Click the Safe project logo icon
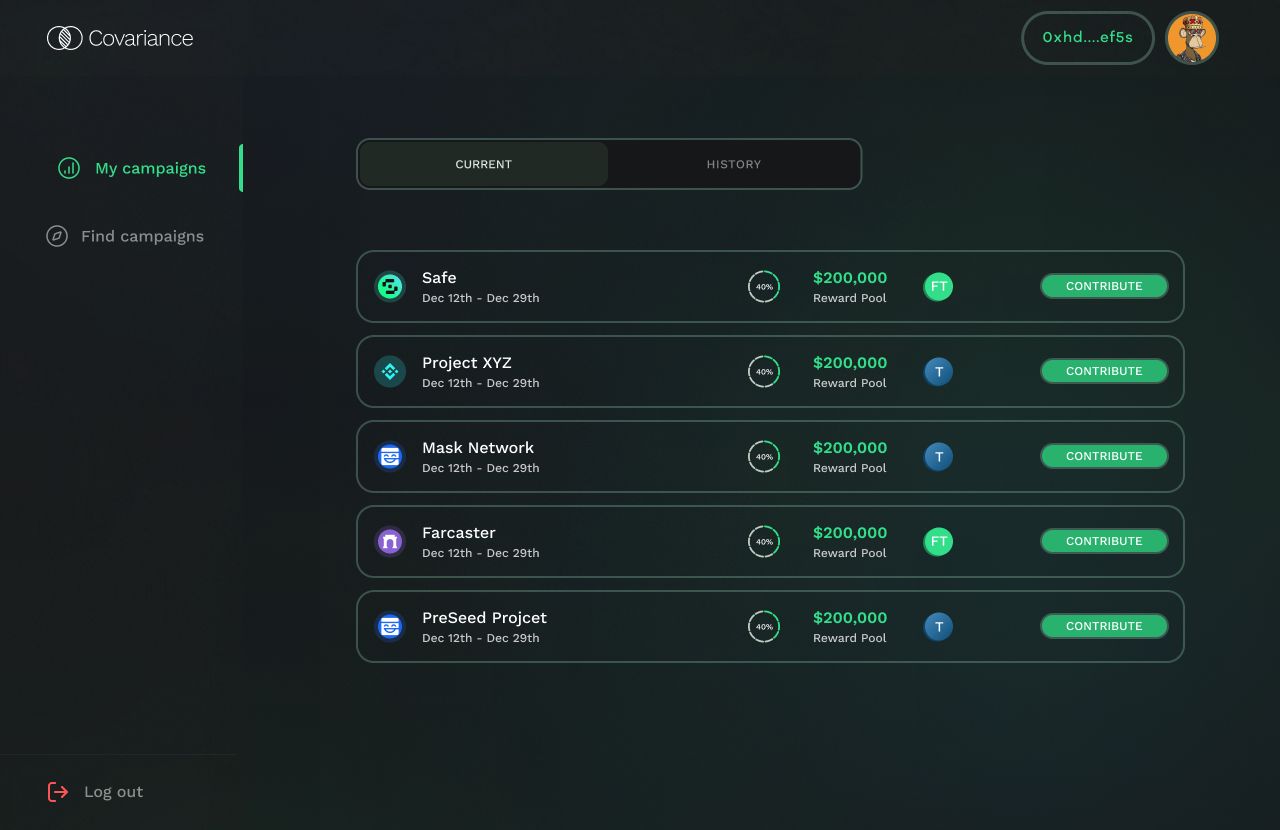 click(390, 286)
